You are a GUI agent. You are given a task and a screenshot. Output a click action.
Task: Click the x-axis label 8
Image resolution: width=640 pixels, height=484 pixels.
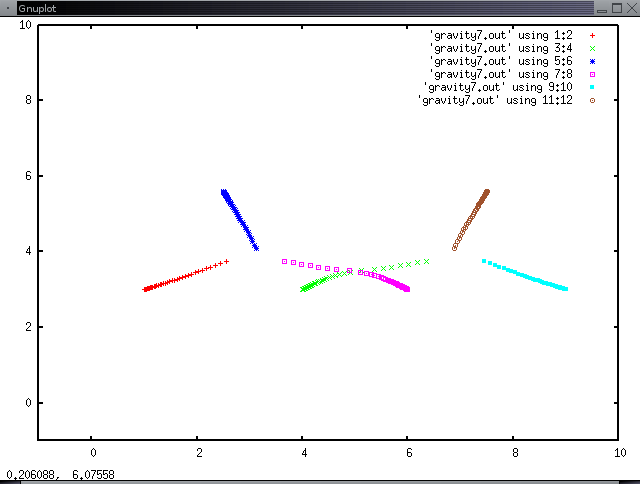(515, 453)
